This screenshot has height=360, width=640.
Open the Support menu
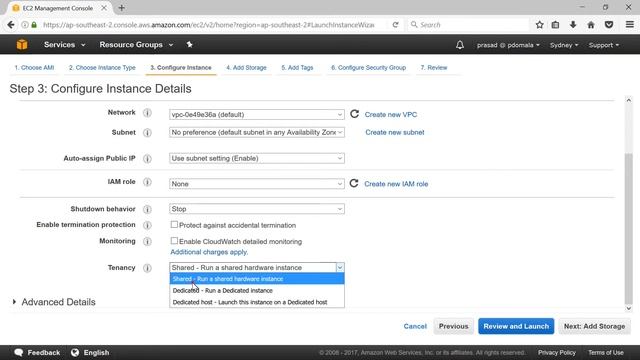[604, 45]
